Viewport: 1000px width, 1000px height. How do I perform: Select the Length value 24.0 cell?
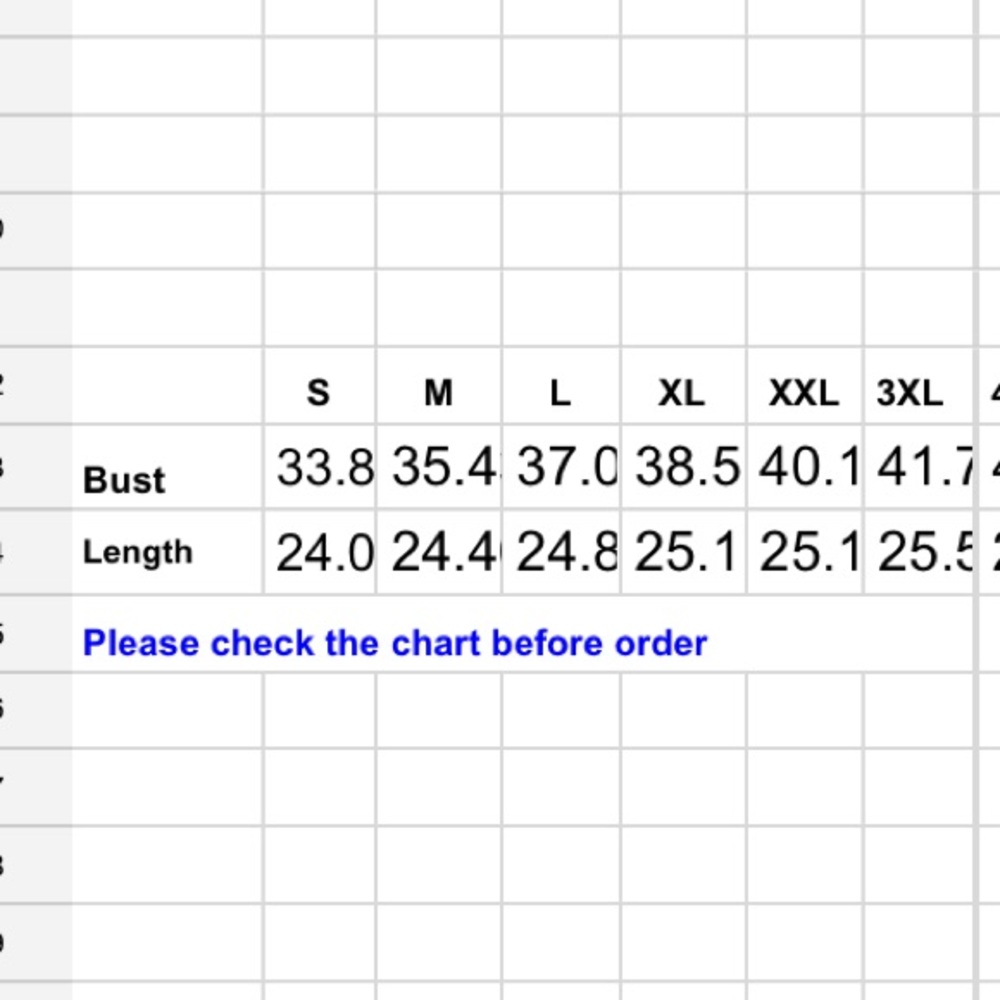(319, 552)
